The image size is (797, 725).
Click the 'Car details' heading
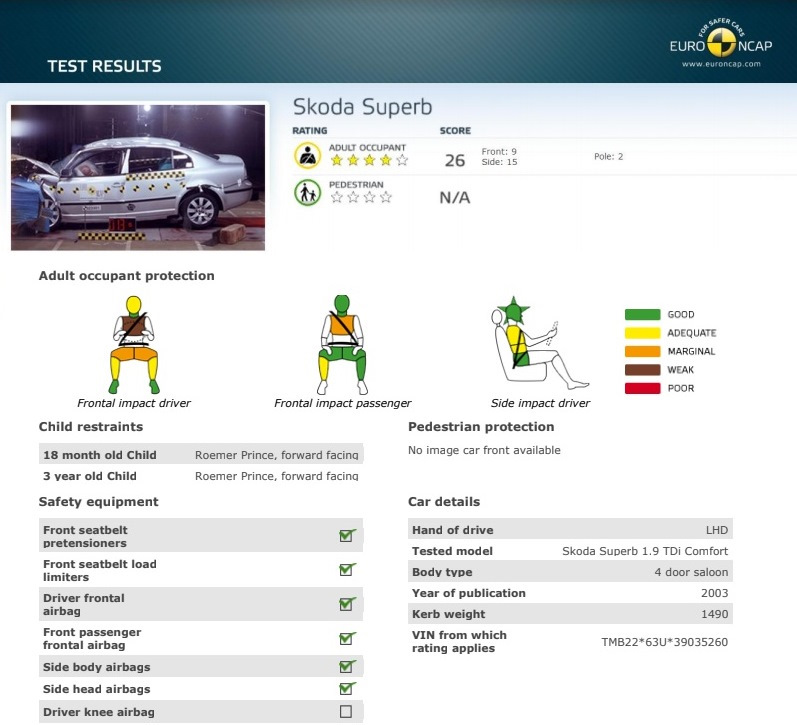[444, 502]
